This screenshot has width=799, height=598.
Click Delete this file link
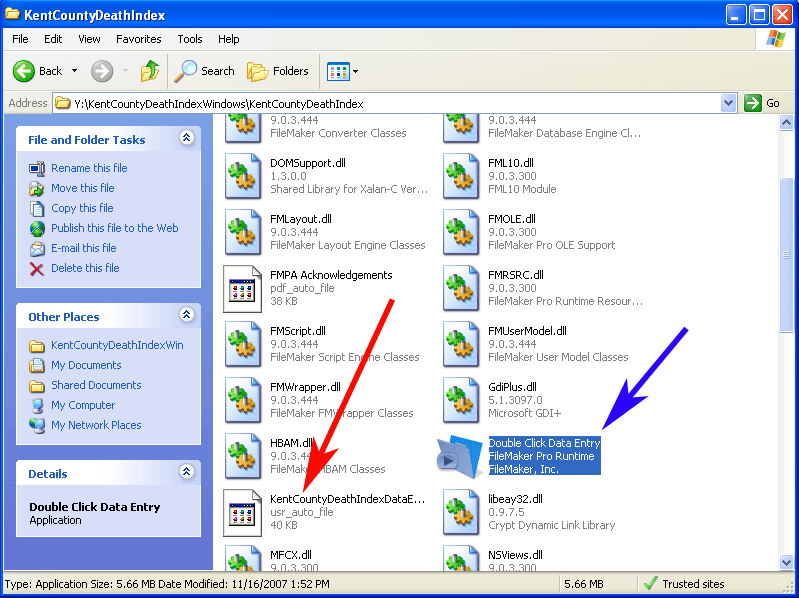(x=85, y=268)
